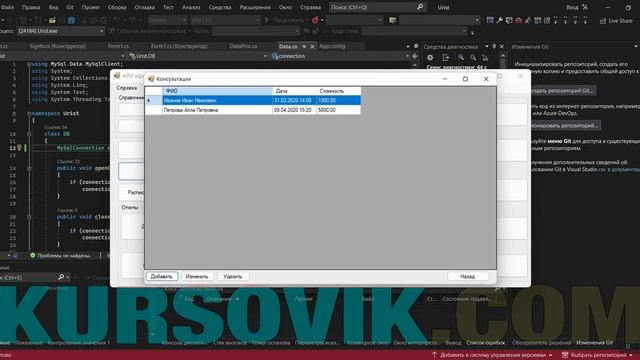Click the Список ошибок tab at bottom
The width and height of the screenshot is (640, 360).
(x=486, y=343)
